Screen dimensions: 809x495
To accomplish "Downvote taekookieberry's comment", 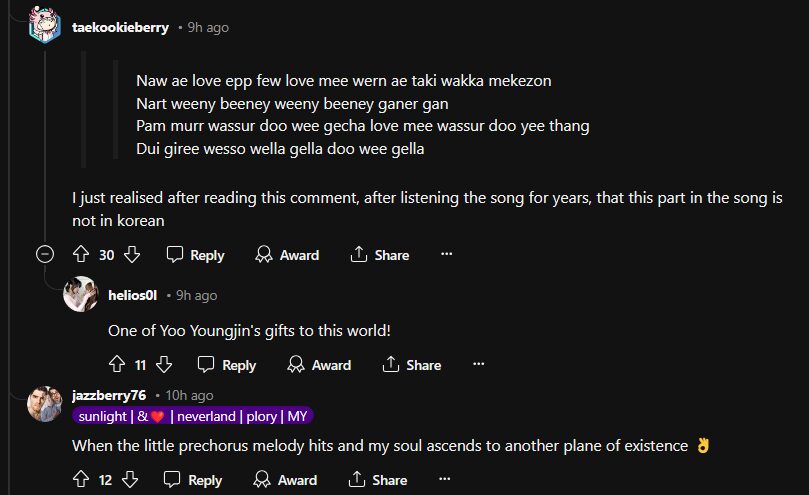I will click(132, 255).
